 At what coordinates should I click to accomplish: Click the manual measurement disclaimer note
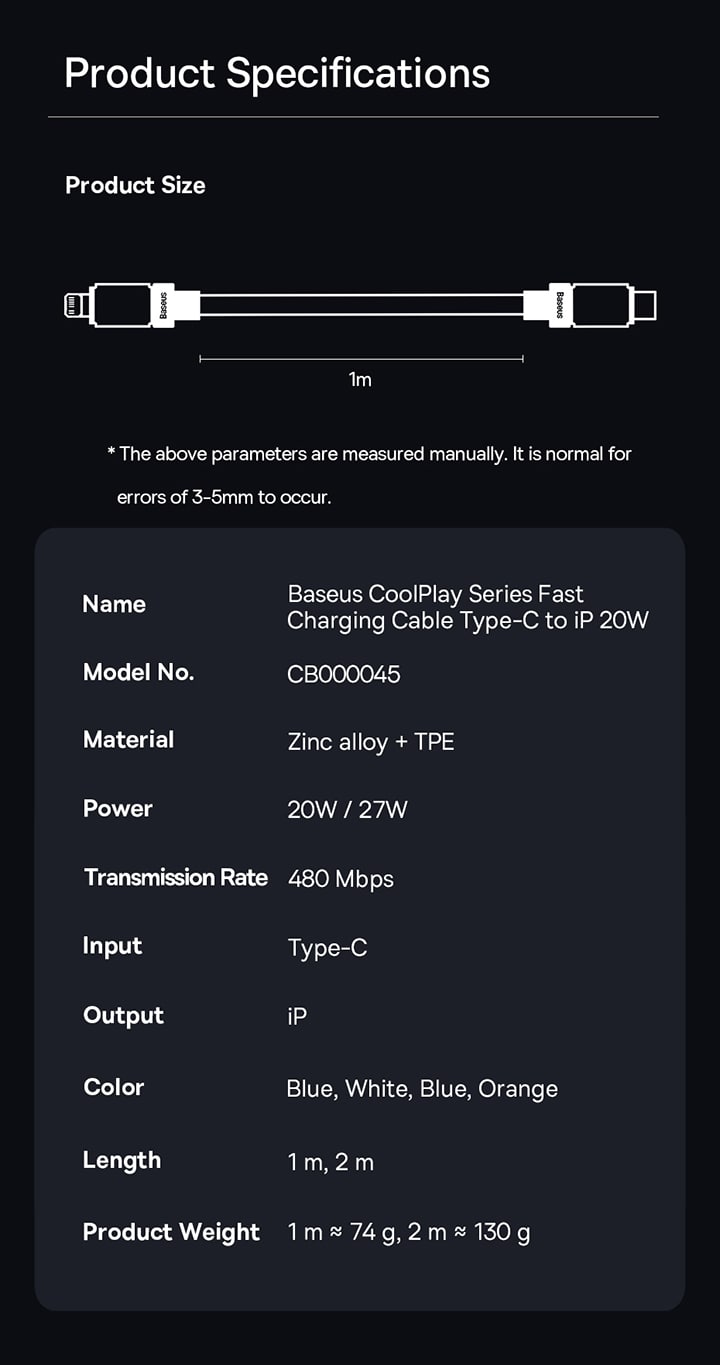pyautogui.click(x=369, y=475)
